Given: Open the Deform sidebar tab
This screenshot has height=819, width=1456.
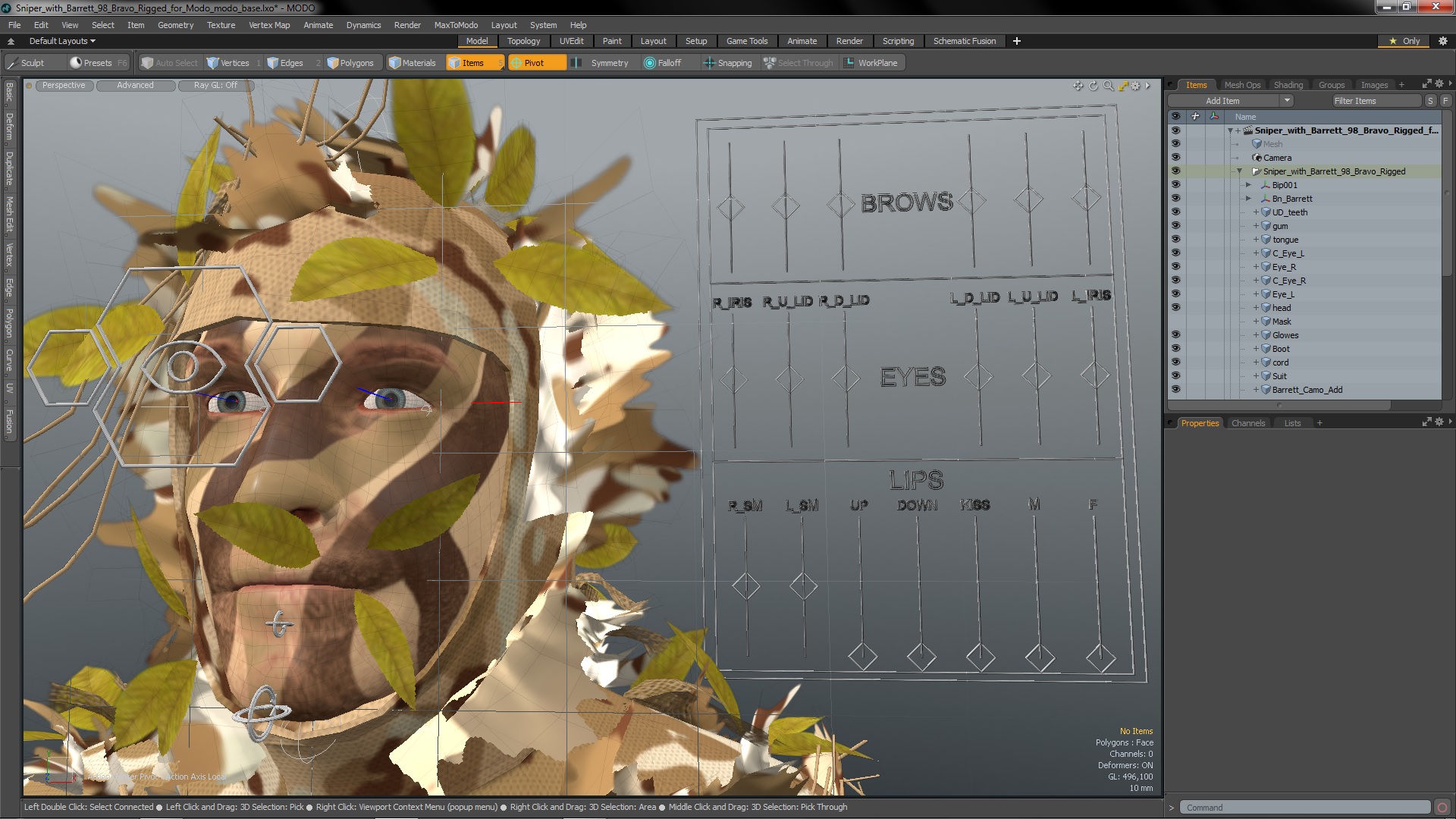Looking at the screenshot, I should point(9,127).
